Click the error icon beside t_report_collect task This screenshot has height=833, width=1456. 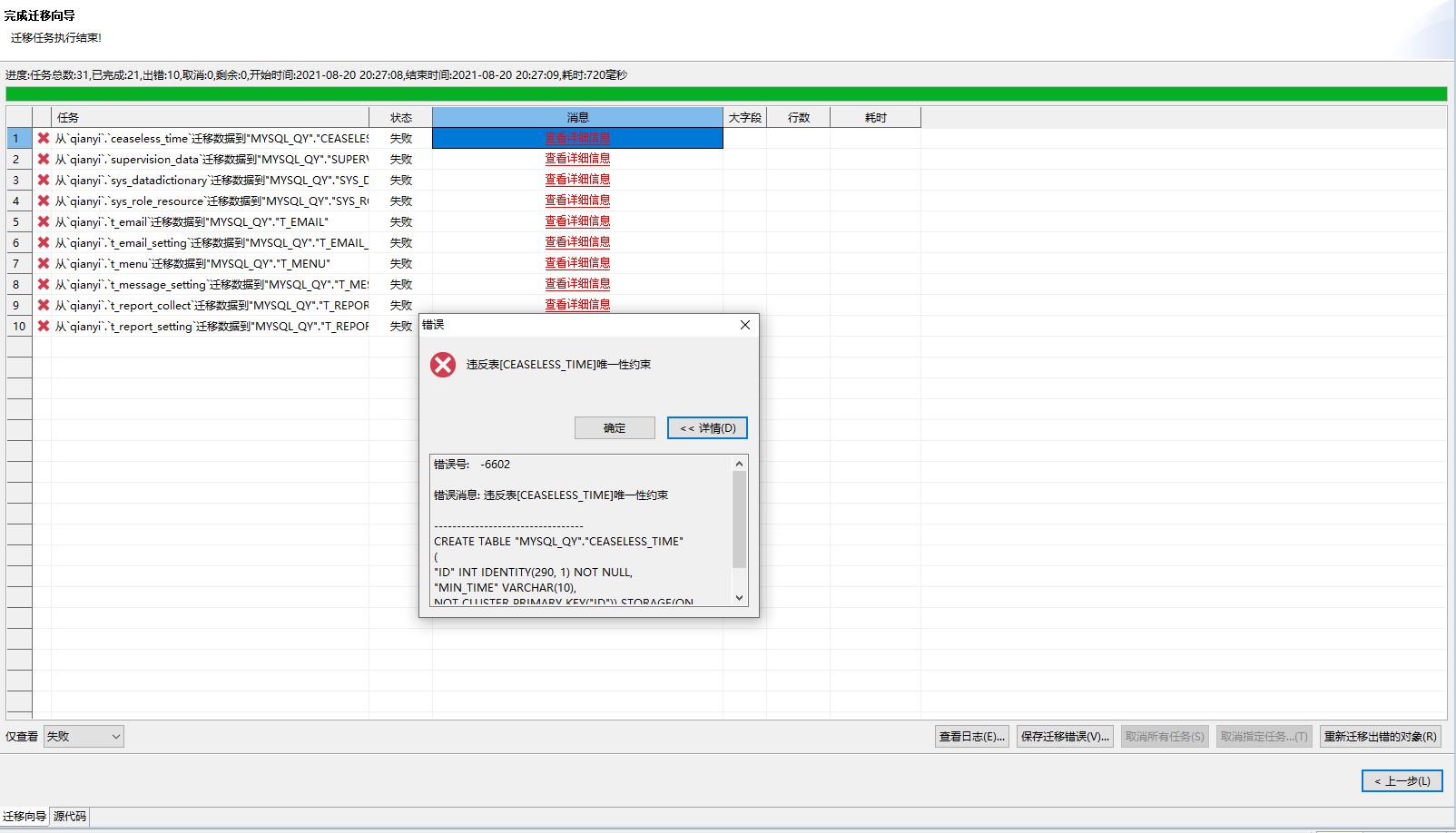point(44,305)
